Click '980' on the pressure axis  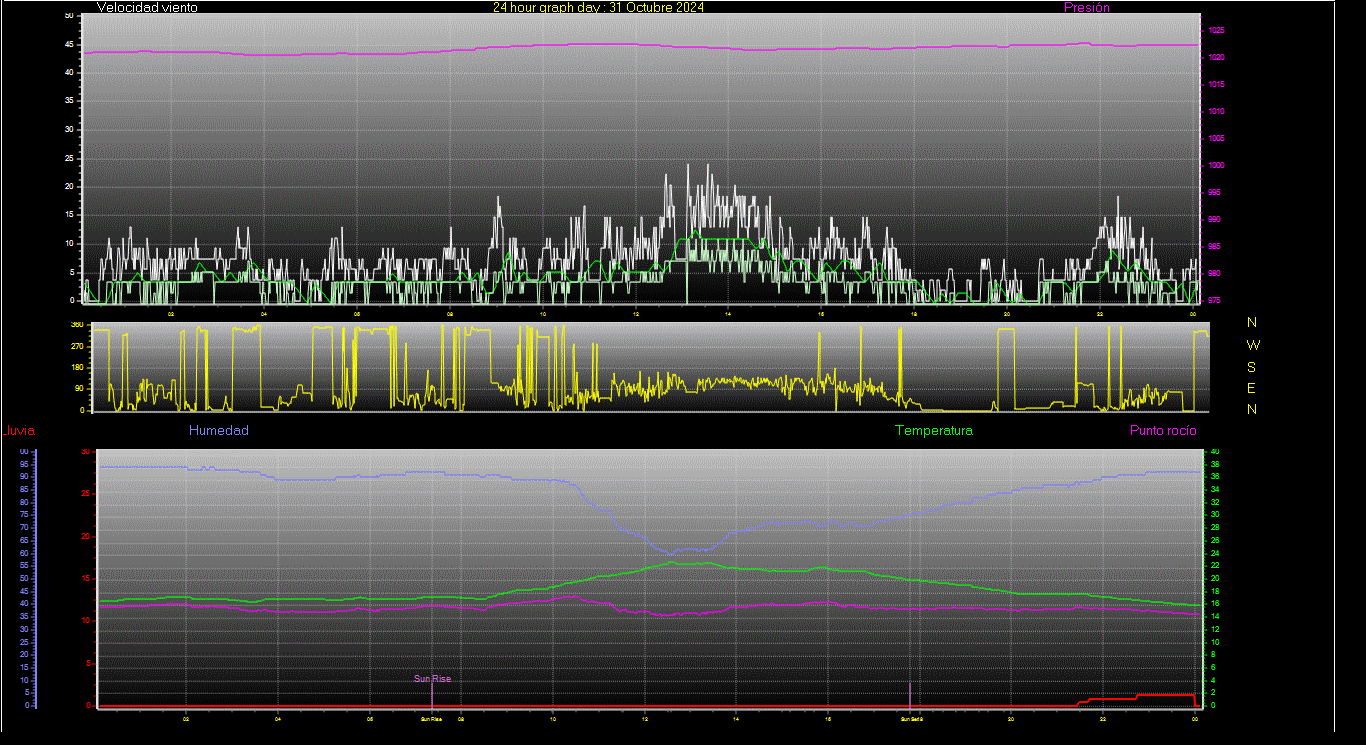coord(1213,274)
